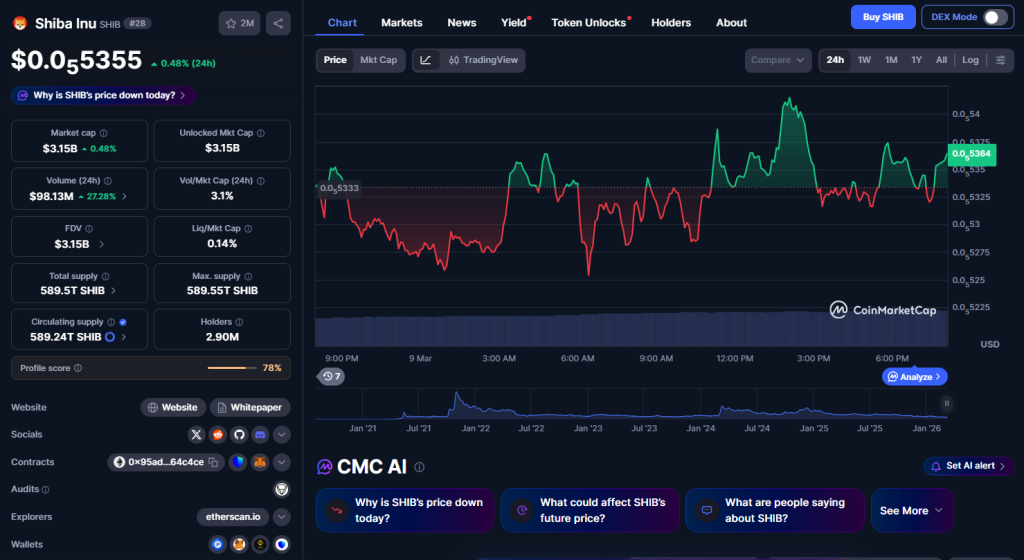Copy the 0x95ad...64c4ce contract address
Screen dimensions: 1024x560
point(165,462)
